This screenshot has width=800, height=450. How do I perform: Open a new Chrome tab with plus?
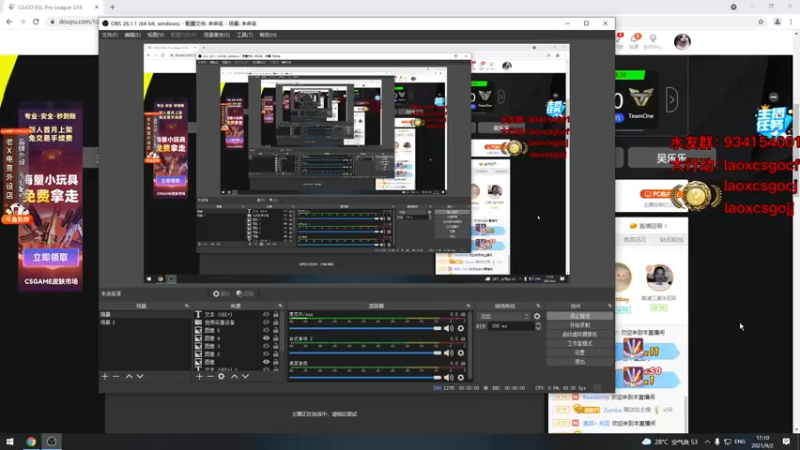click(112, 7)
